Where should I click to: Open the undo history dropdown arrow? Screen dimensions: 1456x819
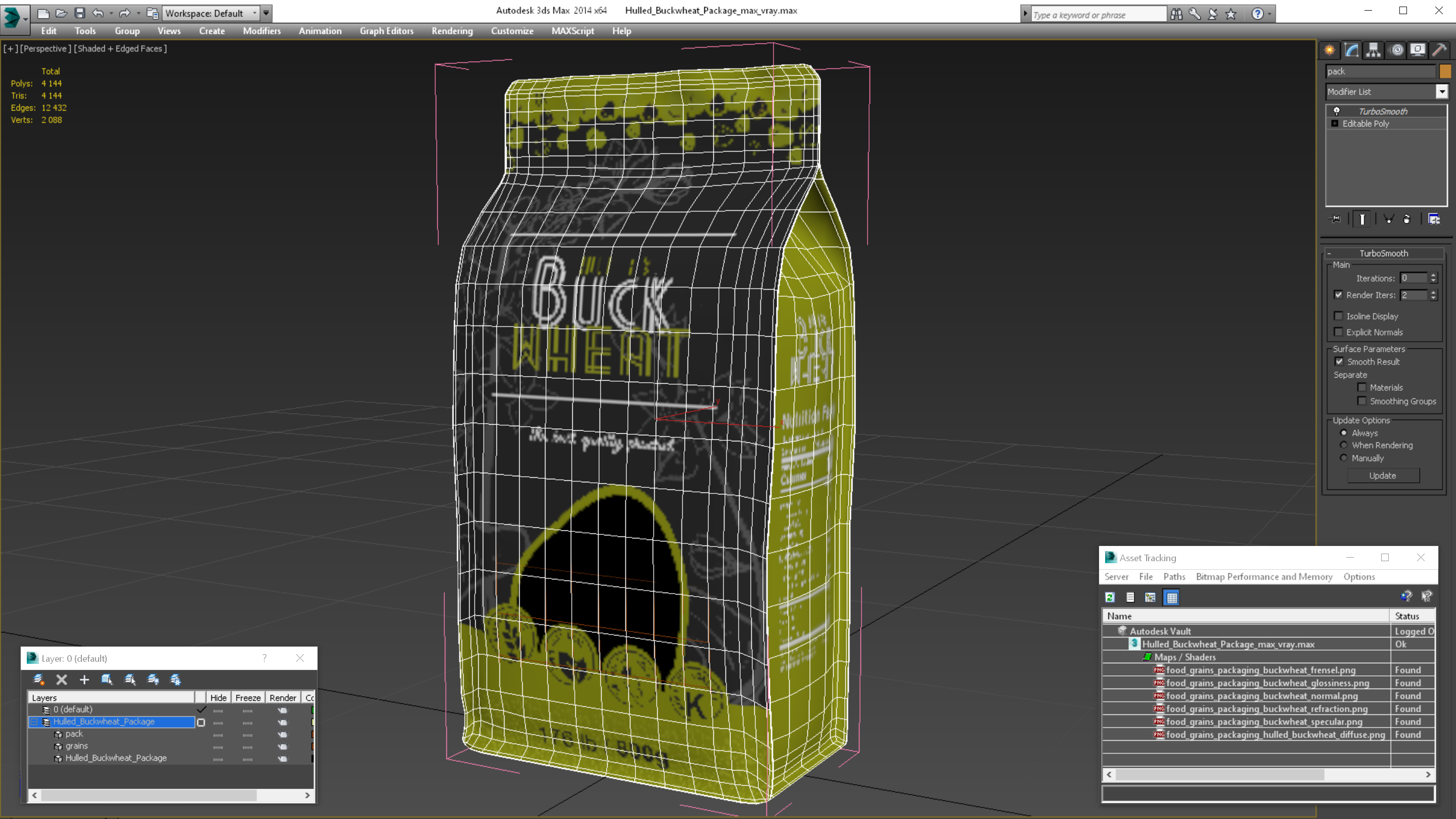(x=111, y=13)
